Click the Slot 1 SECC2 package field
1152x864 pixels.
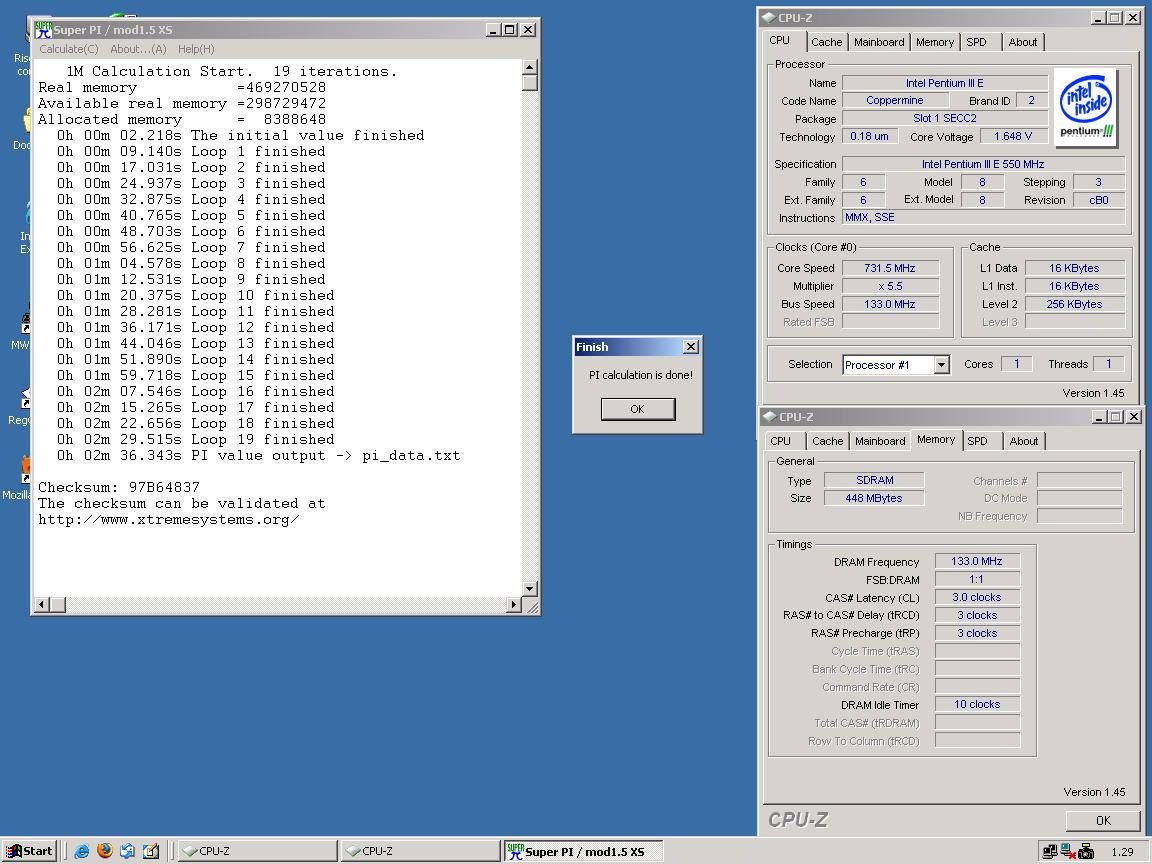tap(945, 118)
